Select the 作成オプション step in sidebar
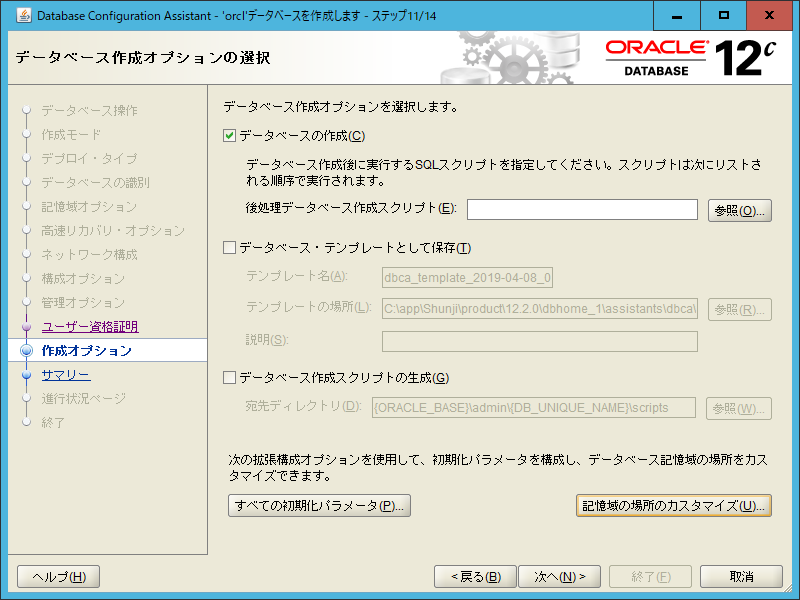 [x=87, y=351]
